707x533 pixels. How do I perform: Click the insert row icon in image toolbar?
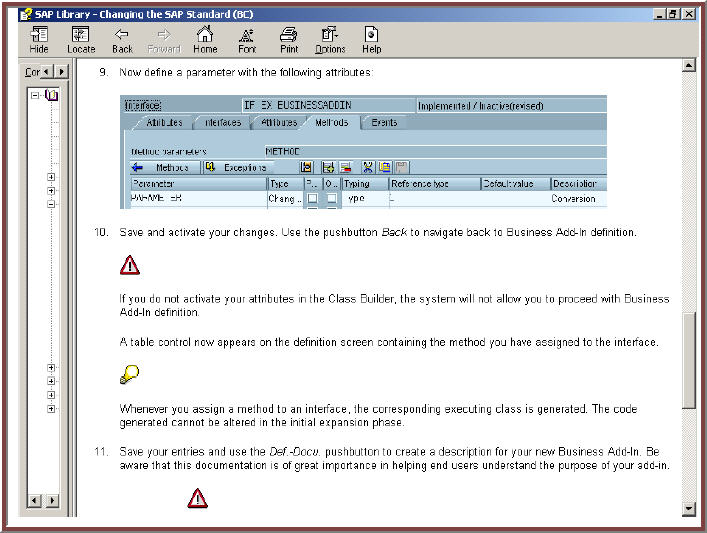point(328,168)
